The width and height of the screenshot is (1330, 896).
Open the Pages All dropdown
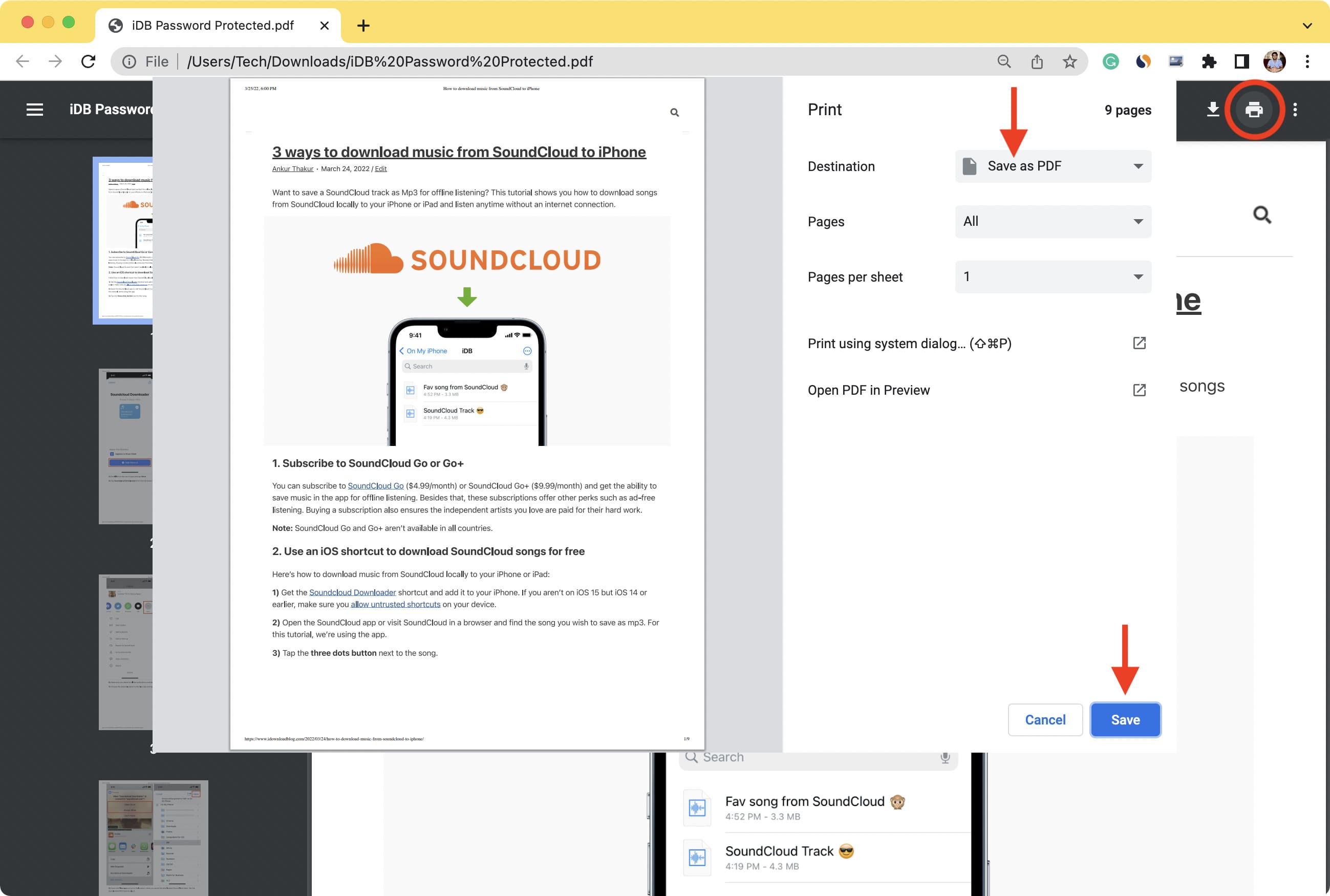tap(1053, 222)
